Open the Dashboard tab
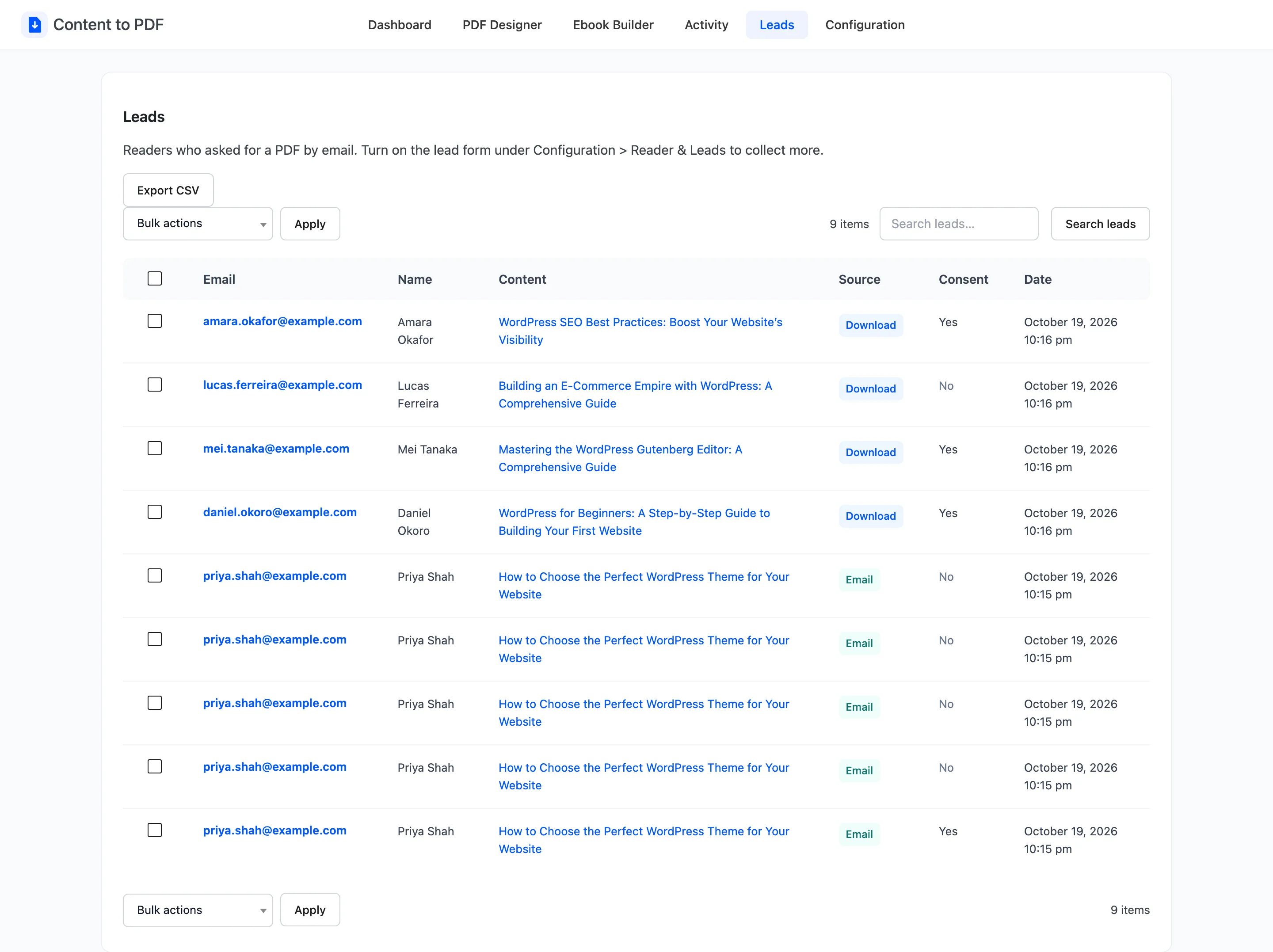1273x952 pixels. pos(400,25)
